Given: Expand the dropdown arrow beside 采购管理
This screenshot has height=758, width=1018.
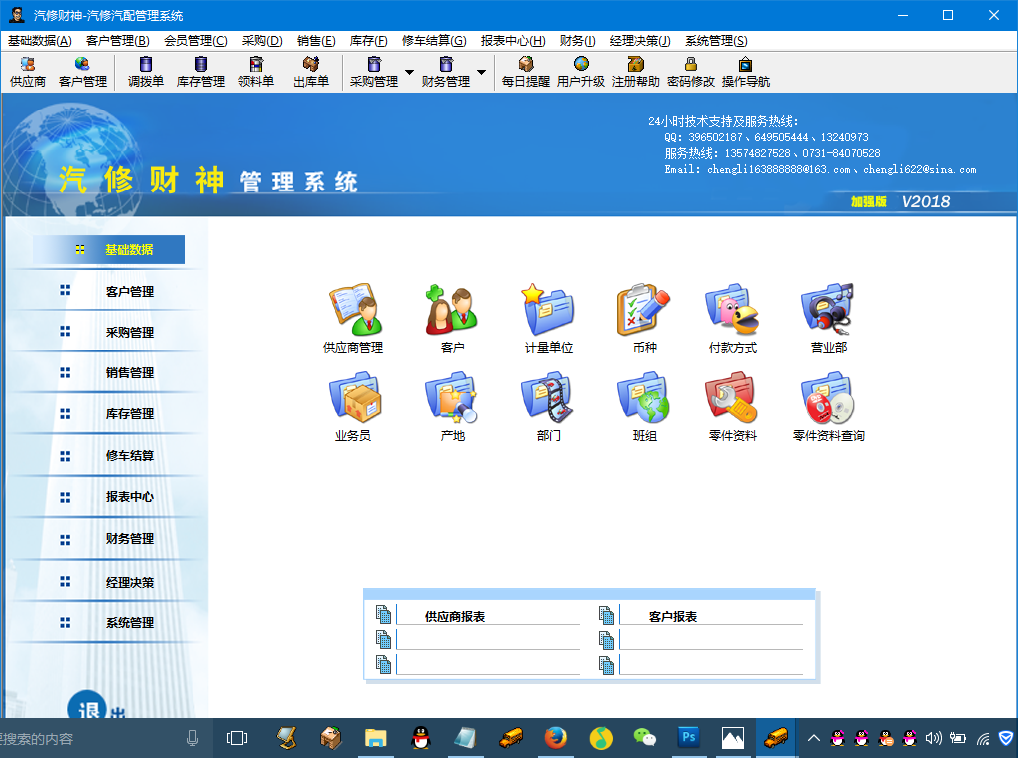Looking at the screenshot, I should (410, 72).
